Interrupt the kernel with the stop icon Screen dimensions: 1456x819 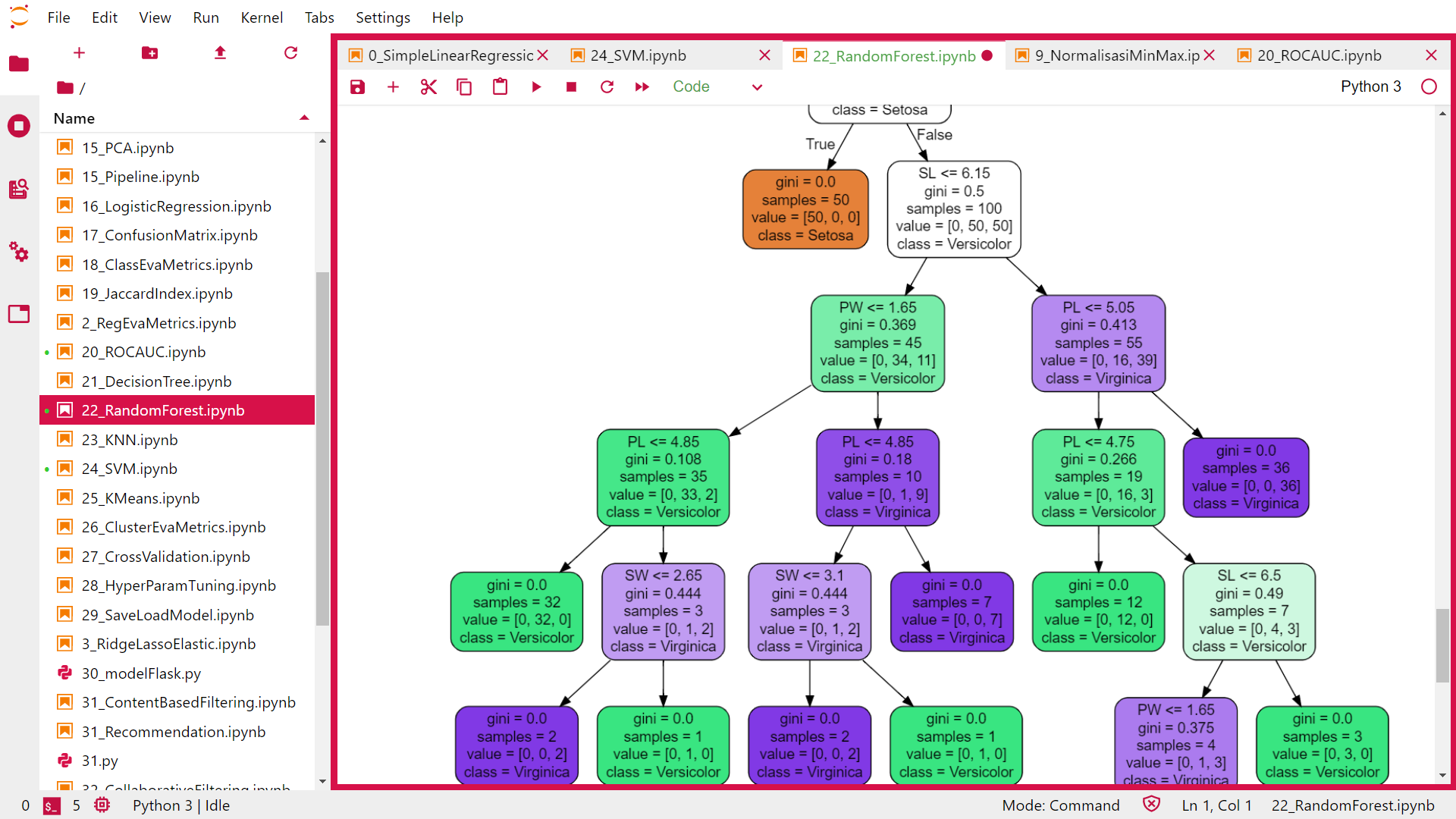click(572, 87)
